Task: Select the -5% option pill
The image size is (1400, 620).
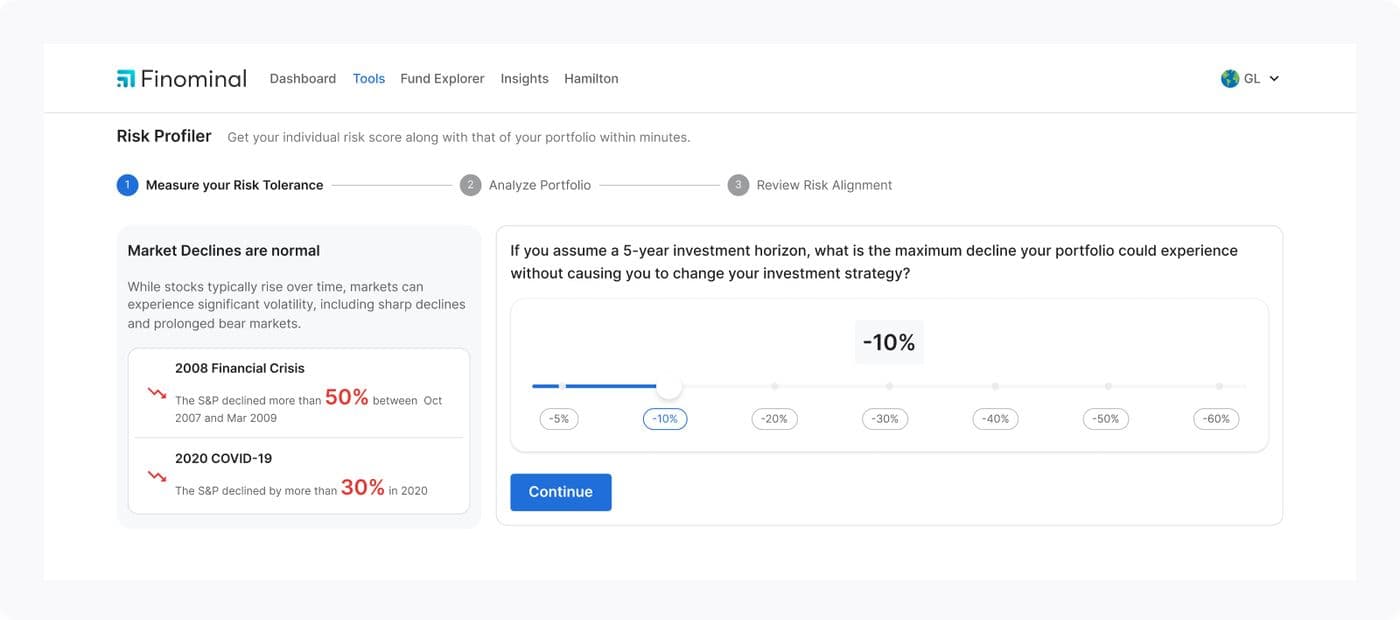Action: (x=559, y=419)
